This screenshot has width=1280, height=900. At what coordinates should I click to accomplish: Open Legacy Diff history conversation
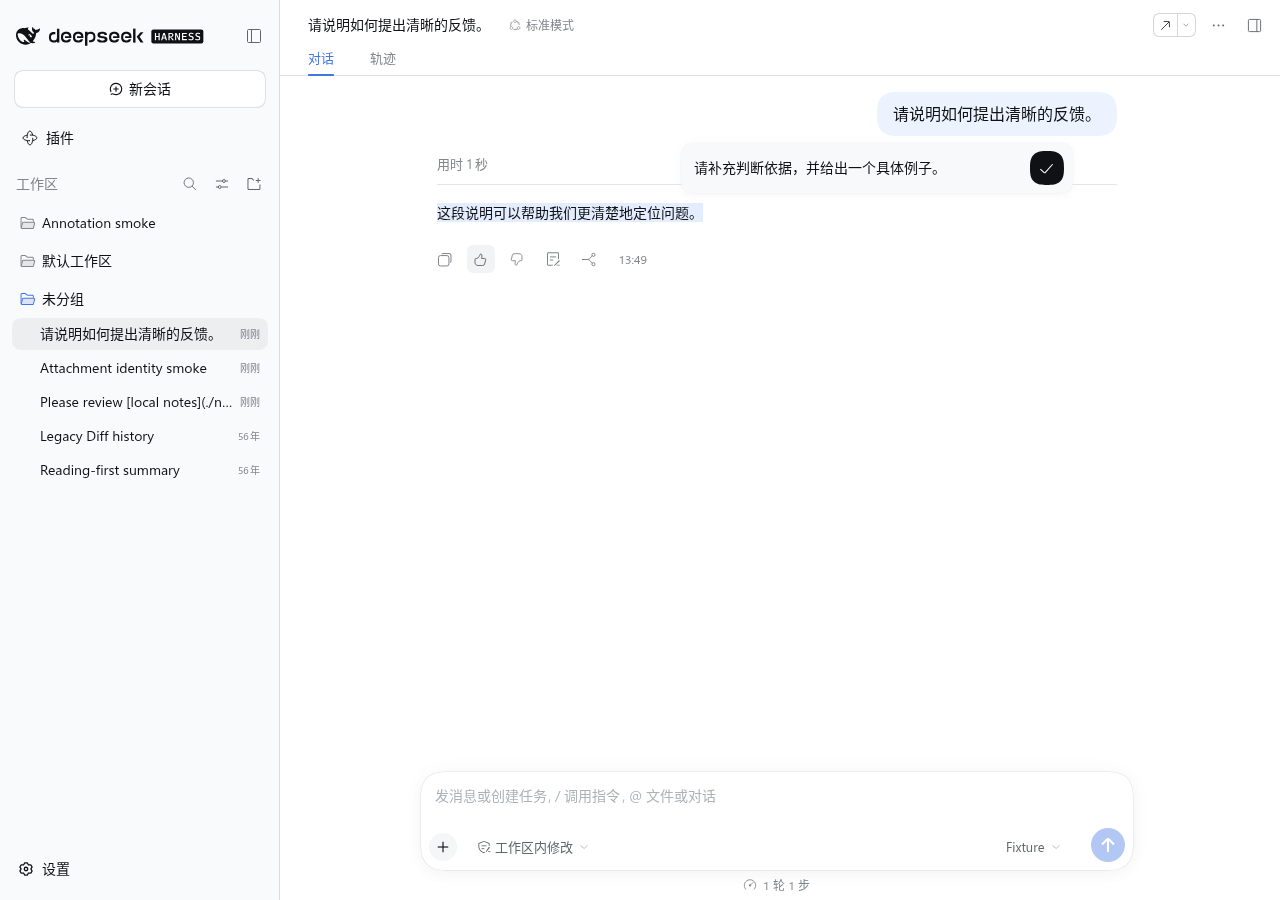point(140,436)
